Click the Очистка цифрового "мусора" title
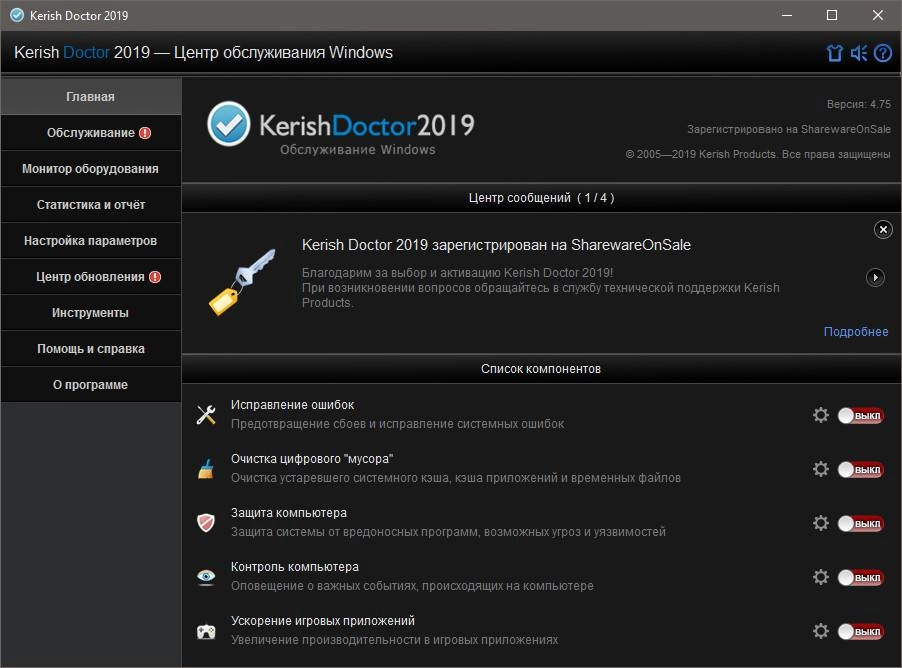 pos(312,459)
